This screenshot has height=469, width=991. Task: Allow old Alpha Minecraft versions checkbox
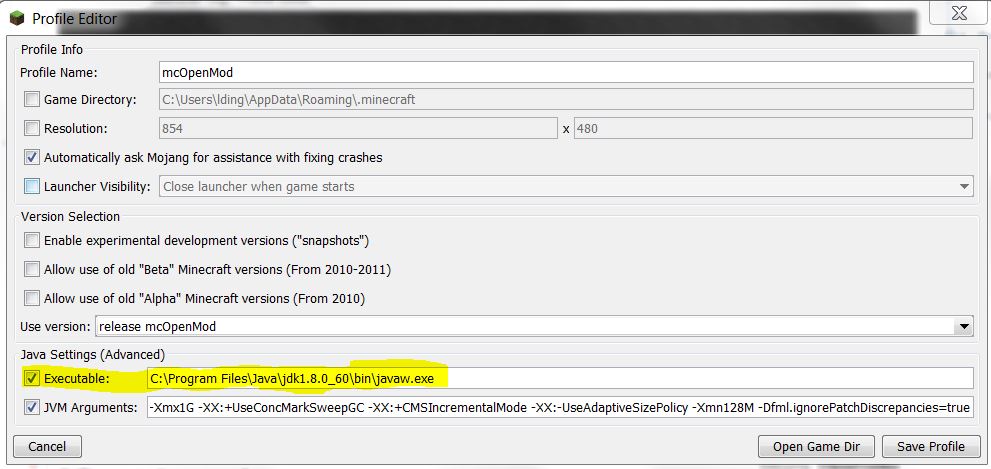32,298
